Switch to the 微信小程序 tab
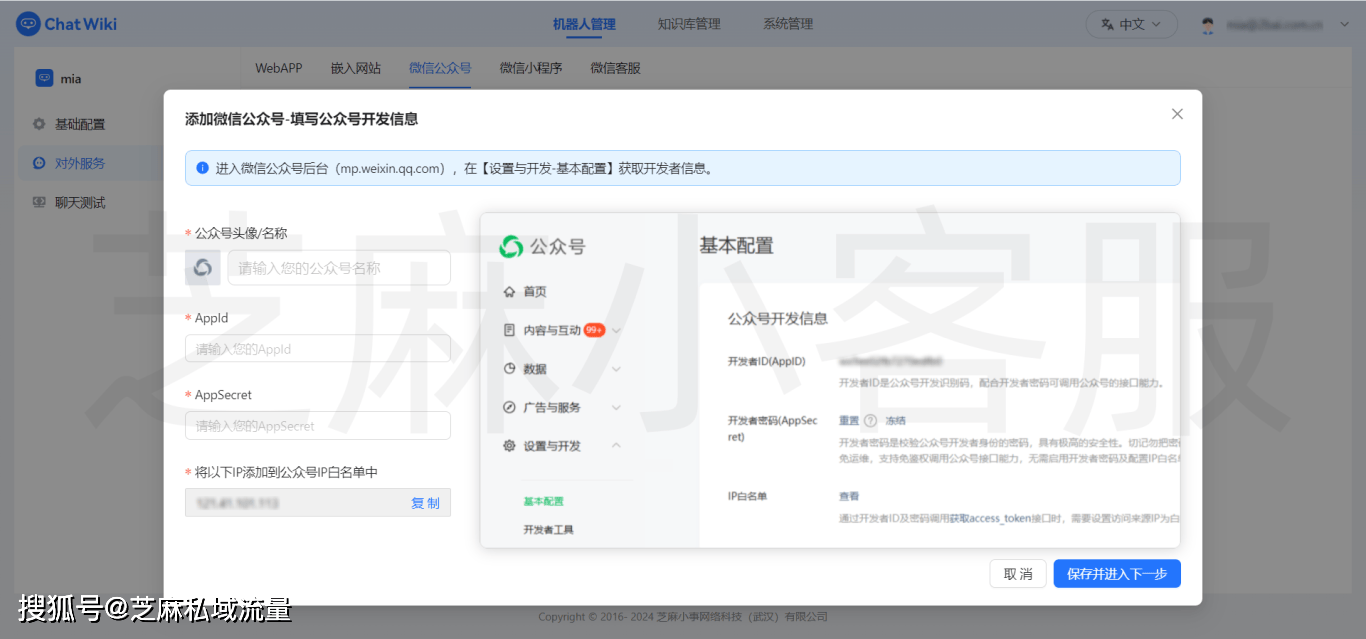 (x=530, y=68)
